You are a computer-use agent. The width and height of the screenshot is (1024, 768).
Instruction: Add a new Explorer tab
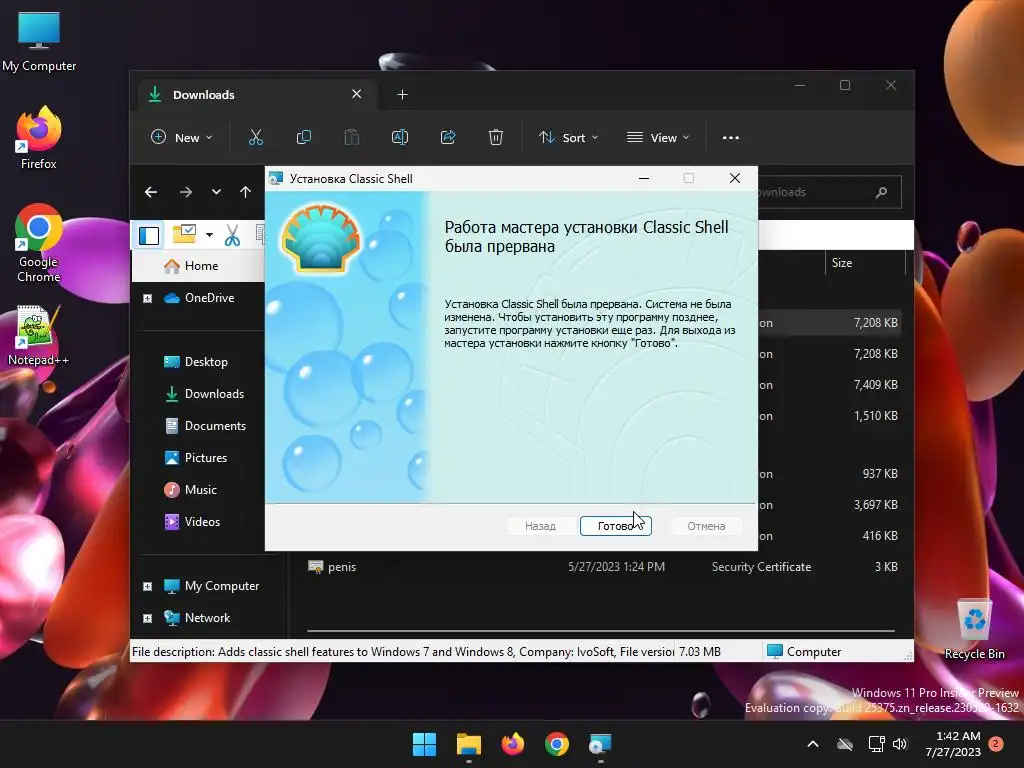pos(402,95)
